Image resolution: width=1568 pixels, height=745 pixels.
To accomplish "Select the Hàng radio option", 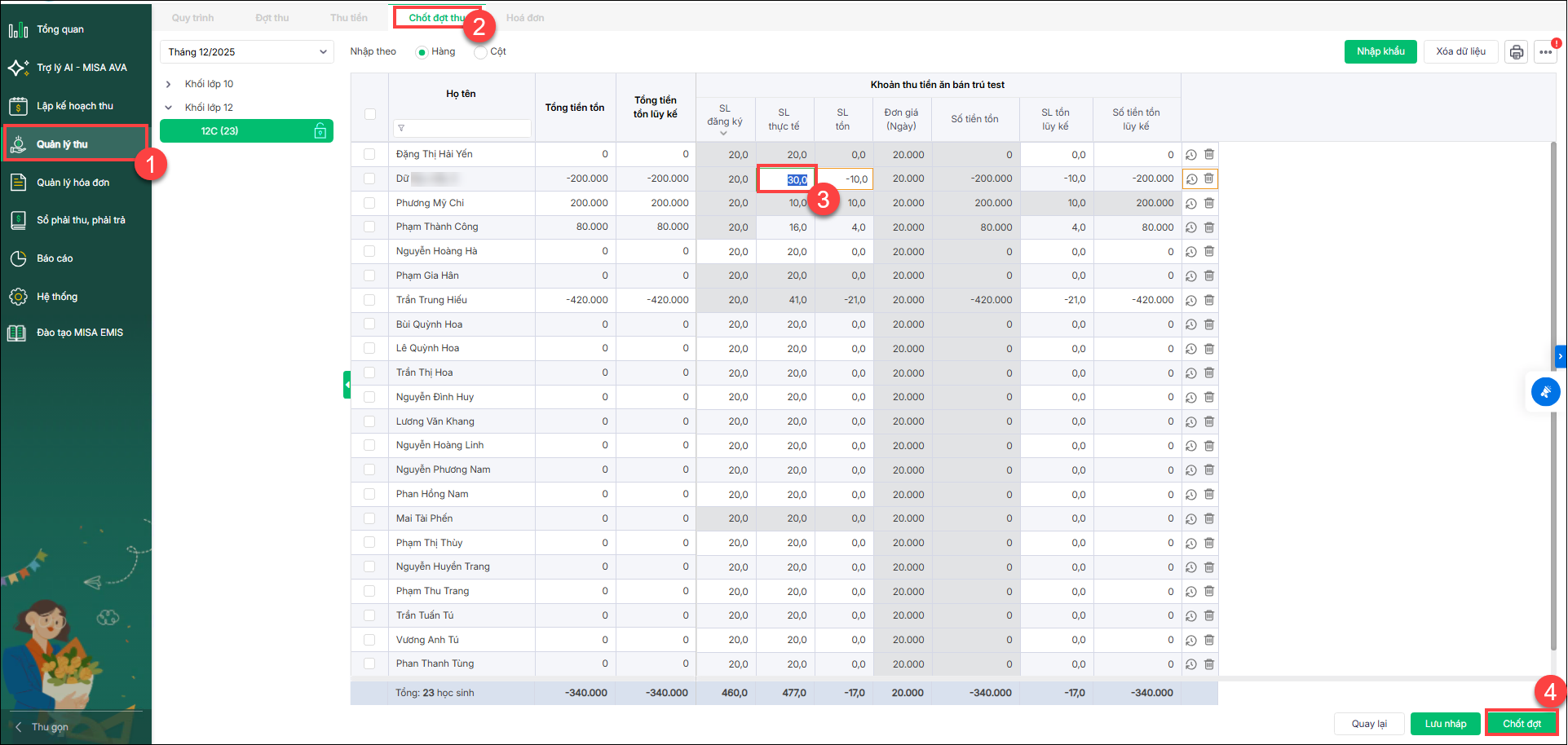I will 422,52.
